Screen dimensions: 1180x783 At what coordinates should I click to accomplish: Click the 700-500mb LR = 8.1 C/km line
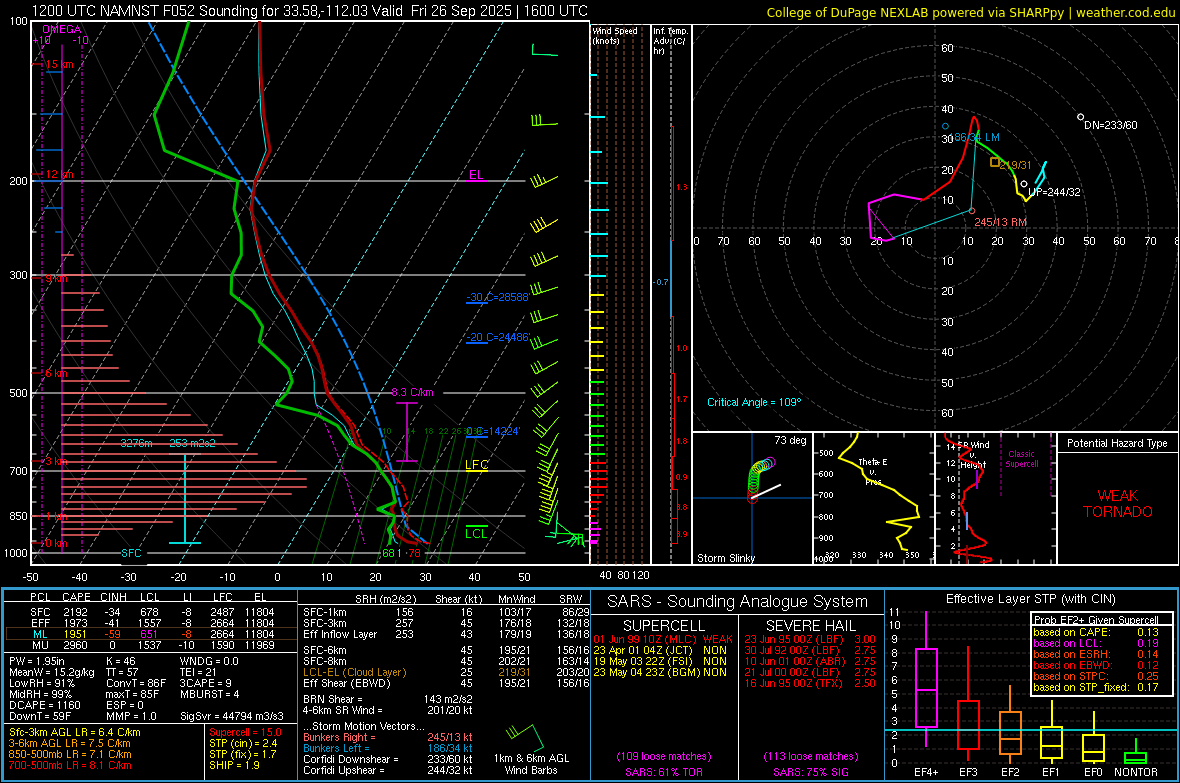[x=70, y=765]
